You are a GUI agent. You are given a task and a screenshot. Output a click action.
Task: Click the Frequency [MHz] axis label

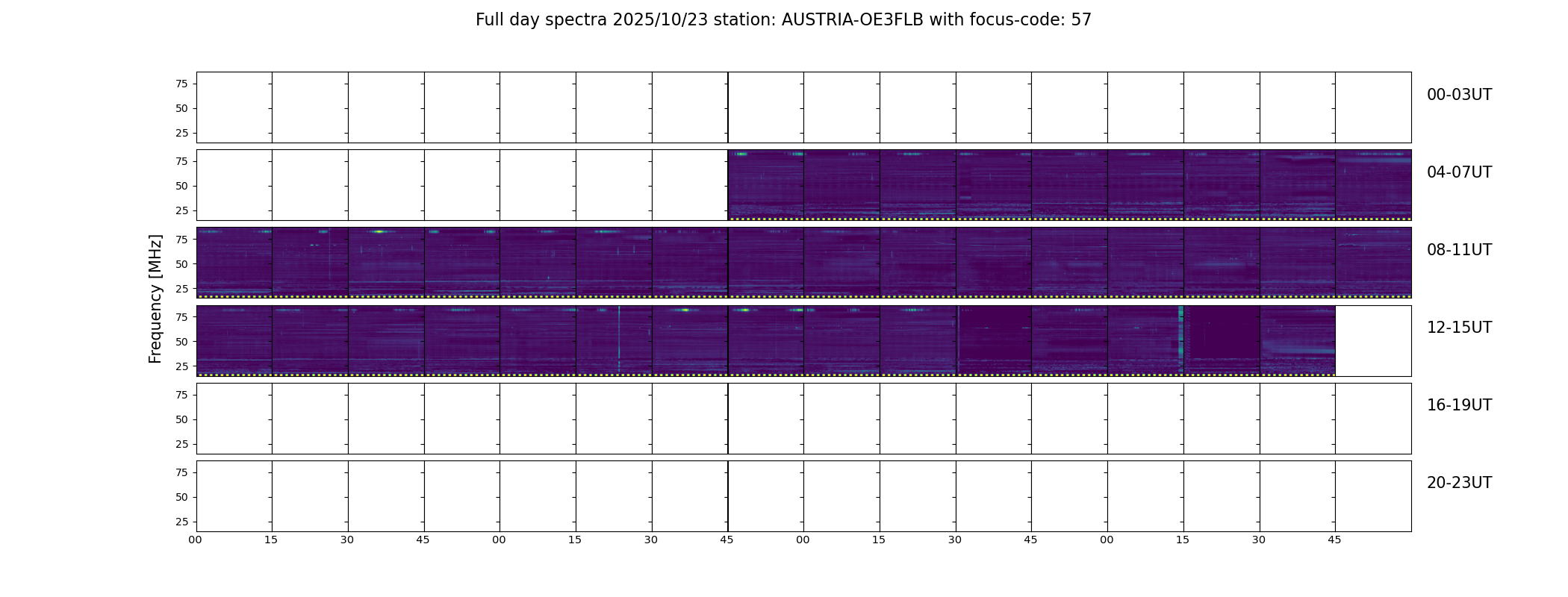(x=155, y=298)
